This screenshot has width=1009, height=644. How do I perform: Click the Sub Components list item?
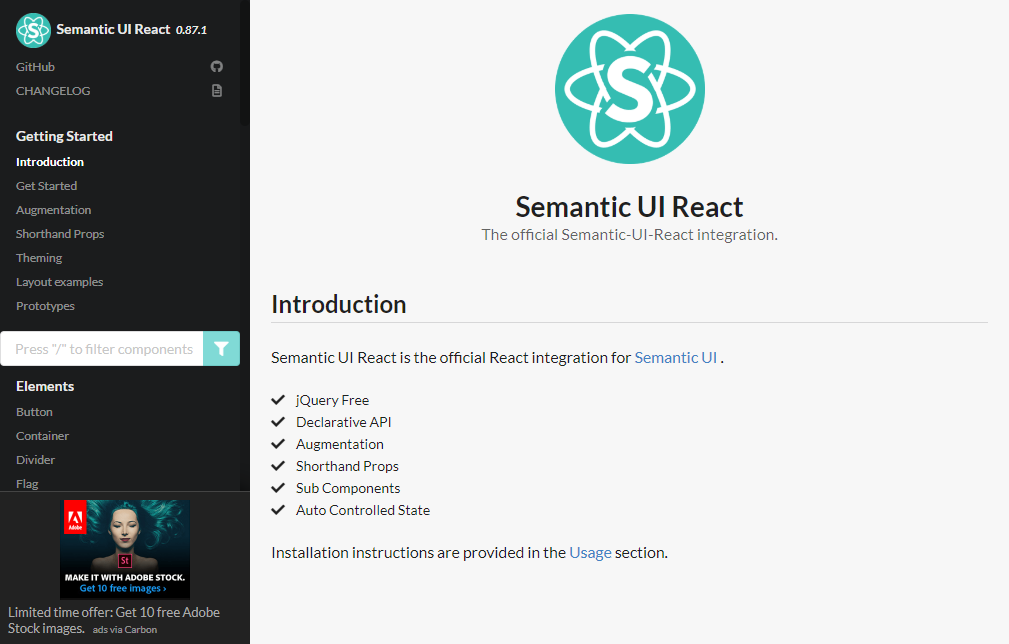point(347,488)
